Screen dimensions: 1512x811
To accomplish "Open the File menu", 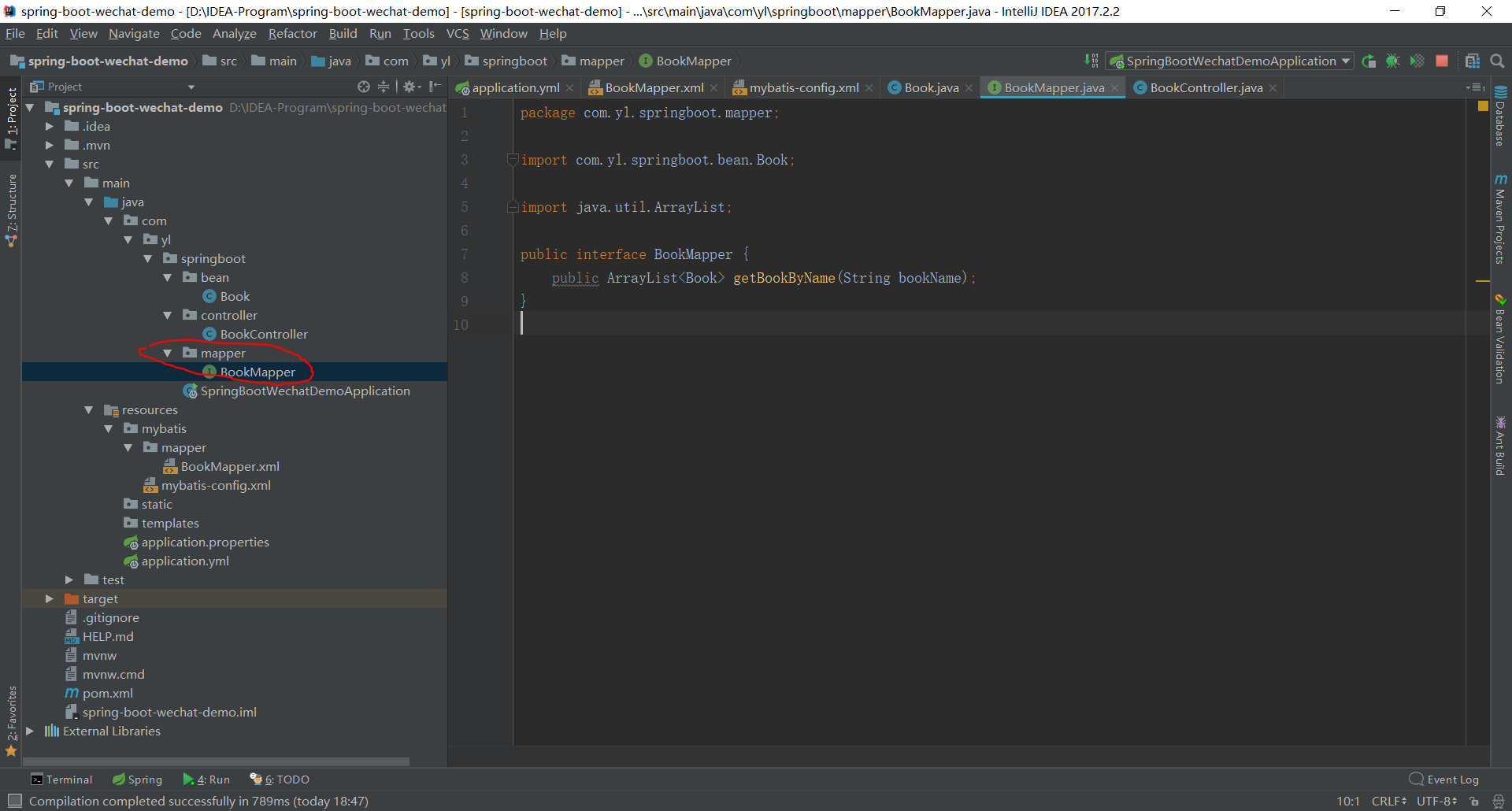I will (15, 33).
